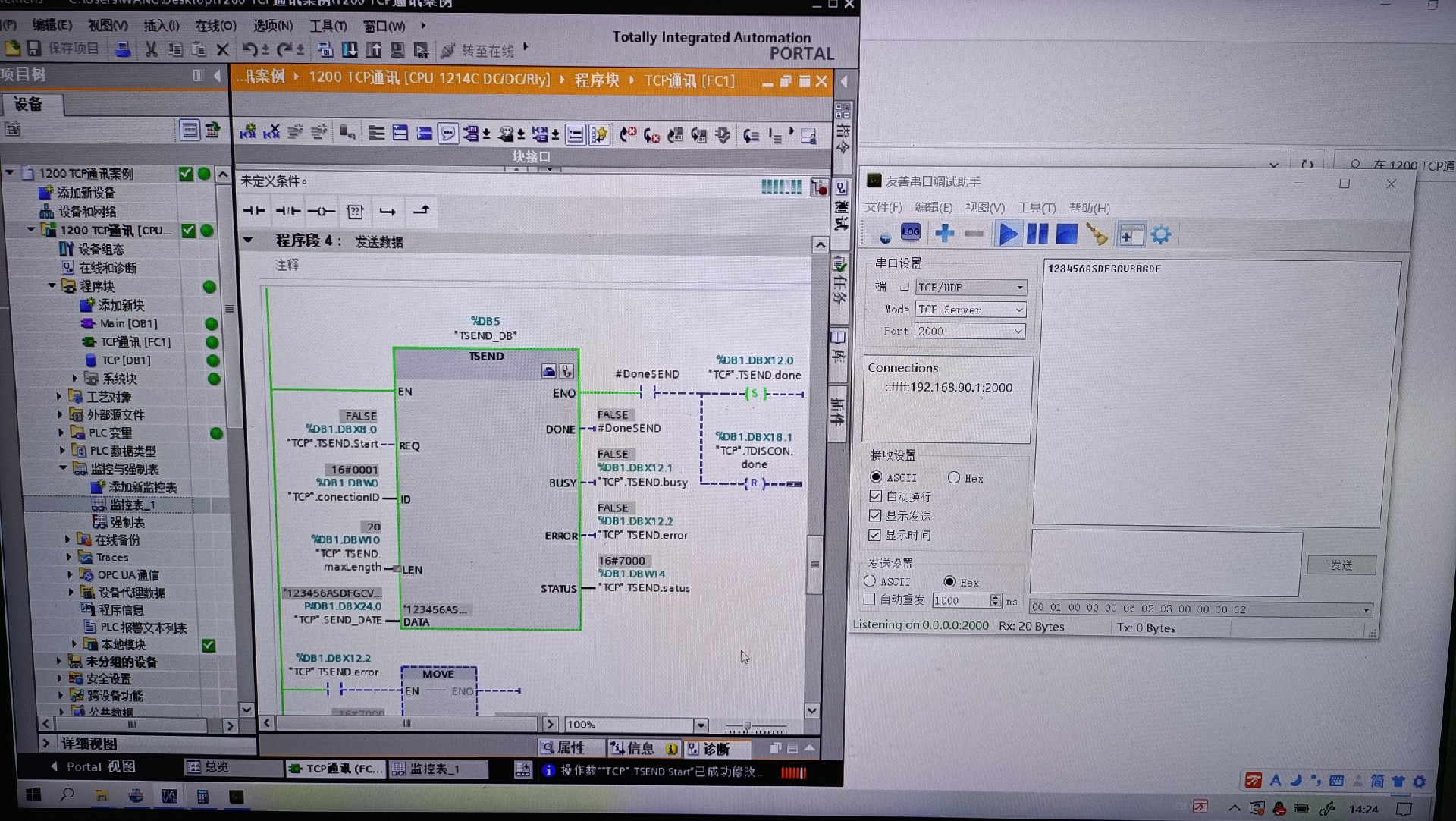The image size is (1456, 821).
Task: Open the 在线(O) menu in TIA Portal
Action: pyautogui.click(x=215, y=26)
